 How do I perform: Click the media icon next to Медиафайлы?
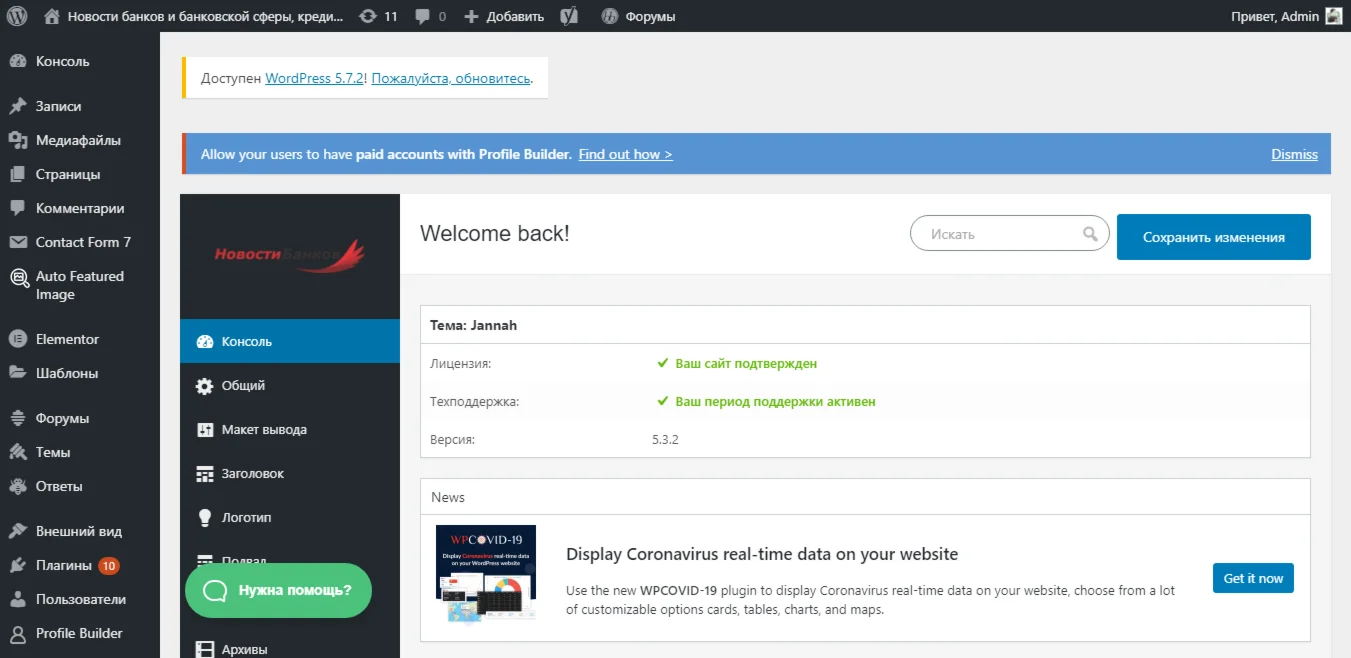point(17,140)
